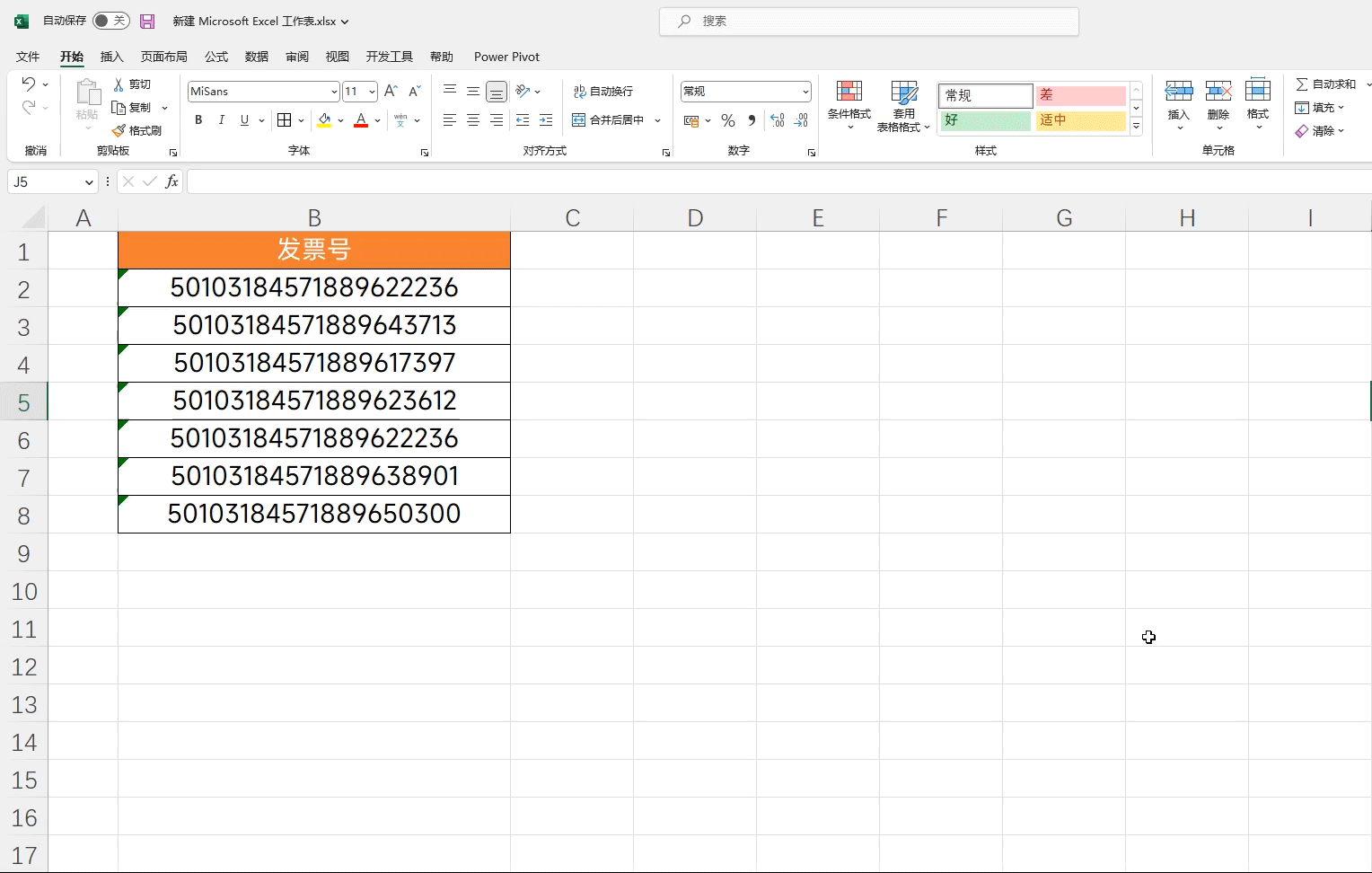
Task: Toggle Bold formatting
Action: [198, 119]
